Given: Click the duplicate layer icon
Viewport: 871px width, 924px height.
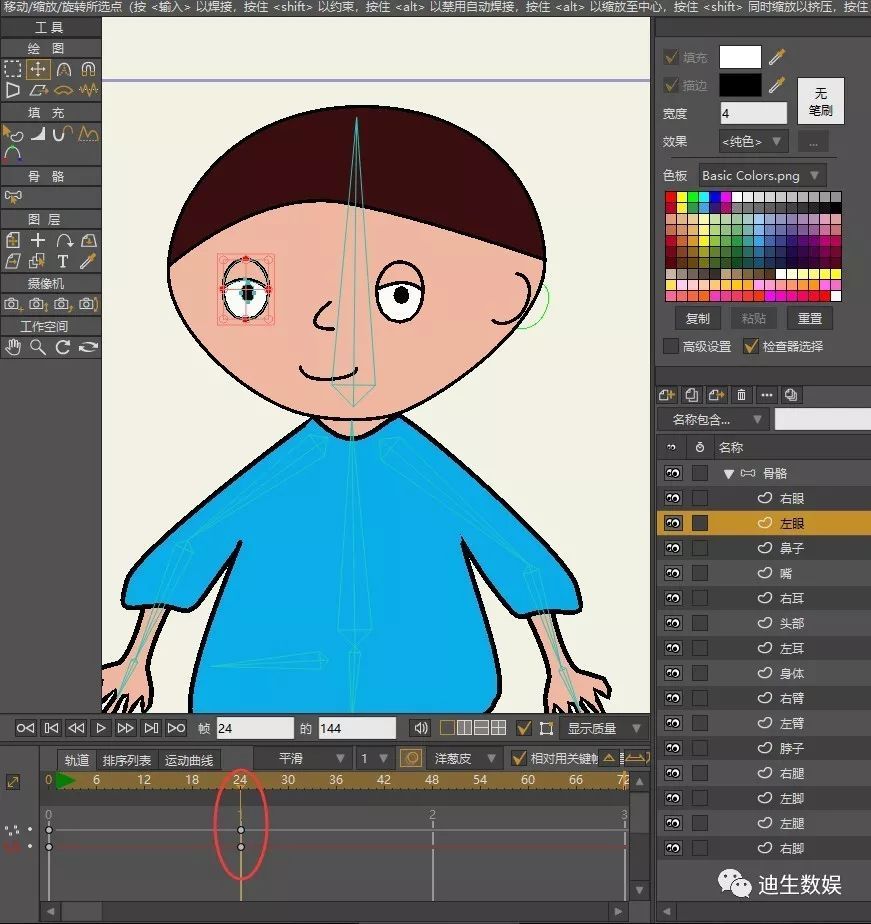Looking at the screenshot, I should 692,395.
